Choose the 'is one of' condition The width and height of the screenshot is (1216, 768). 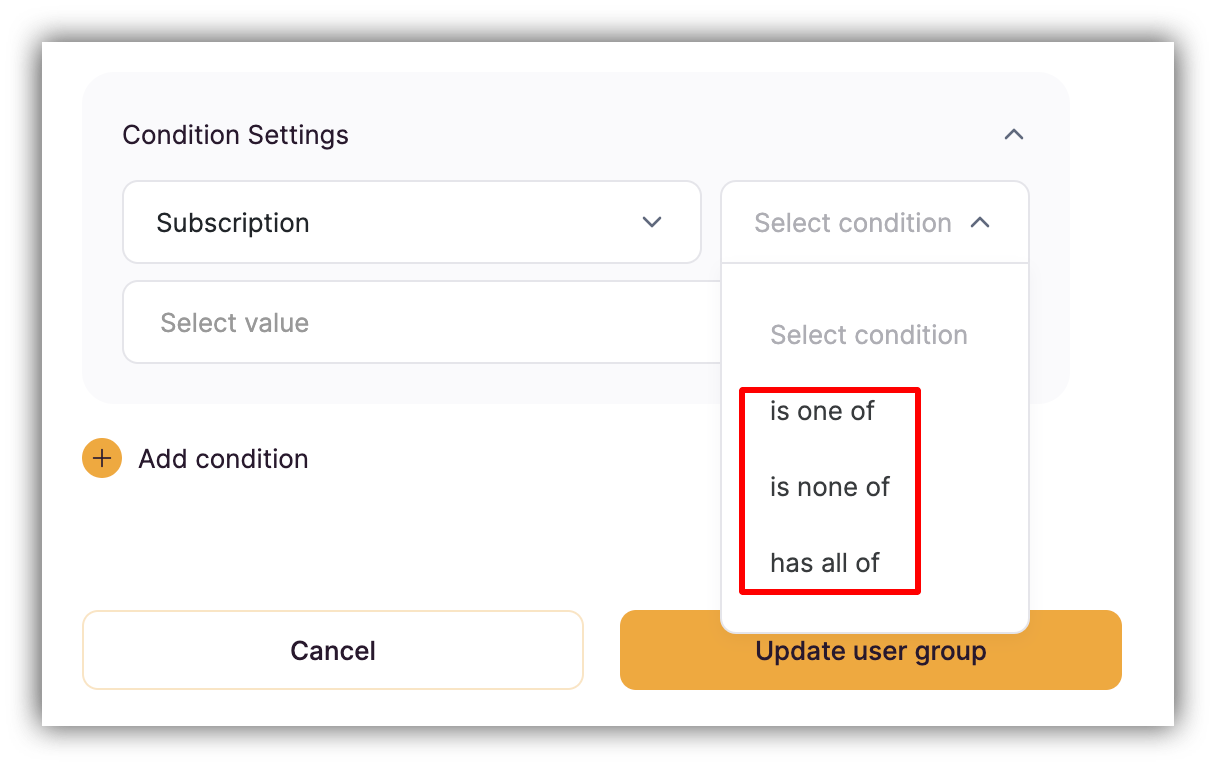click(822, 410)
